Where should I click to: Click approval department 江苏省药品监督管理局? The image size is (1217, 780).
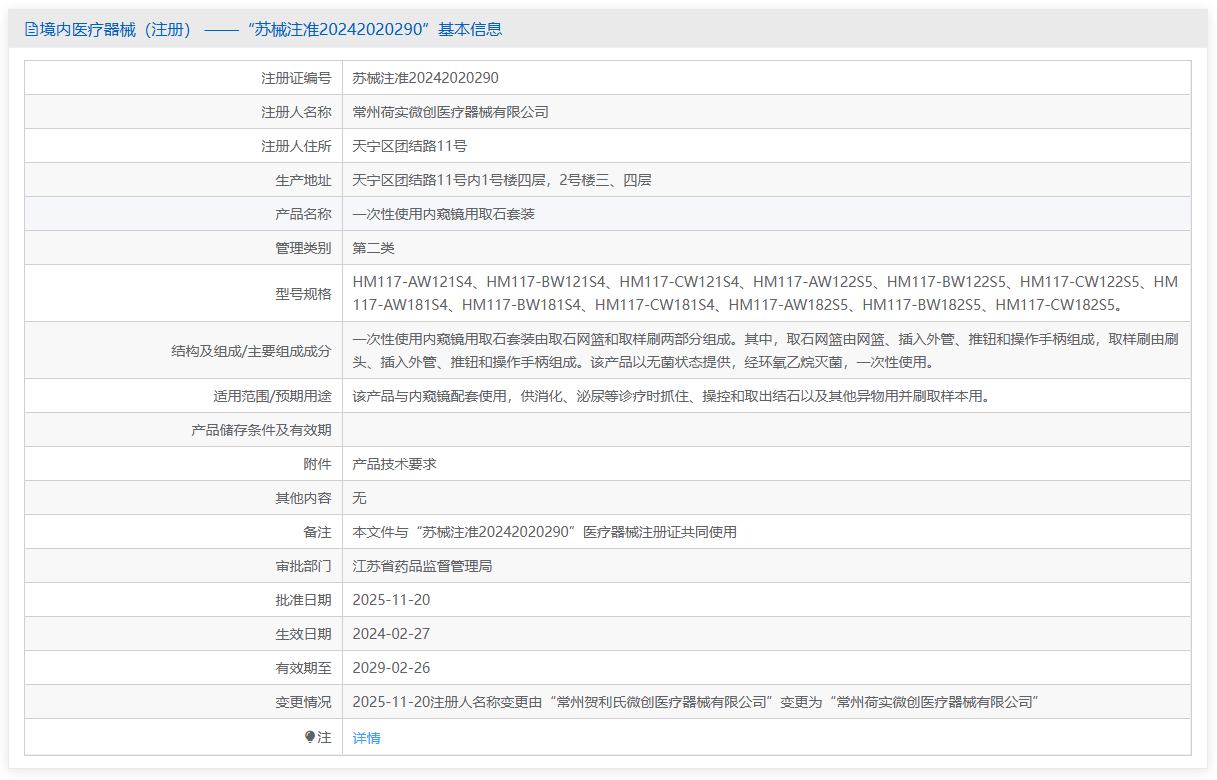tap(423, 566)
